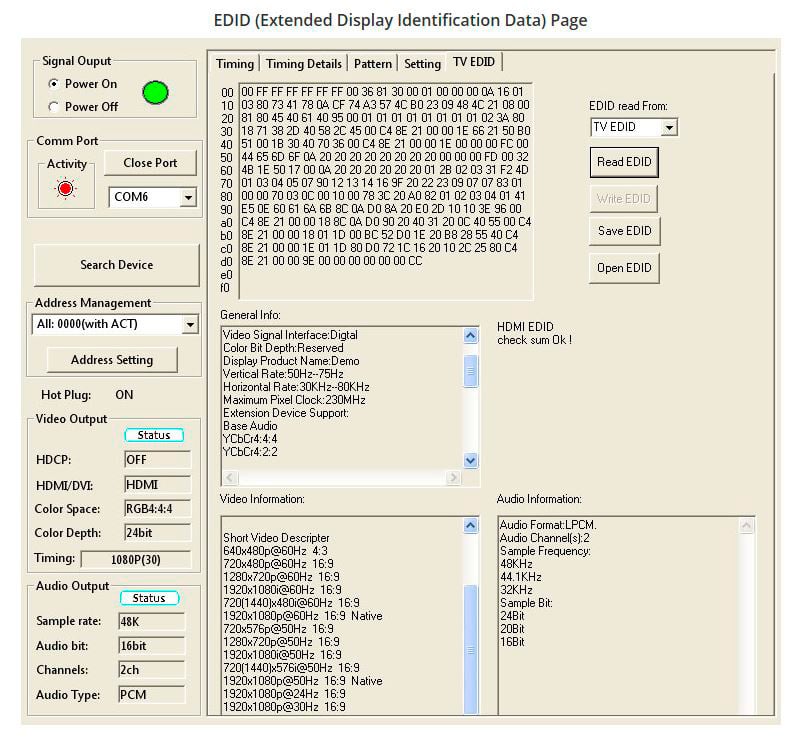Click the Video Output Status button

(x=154, y=435)
